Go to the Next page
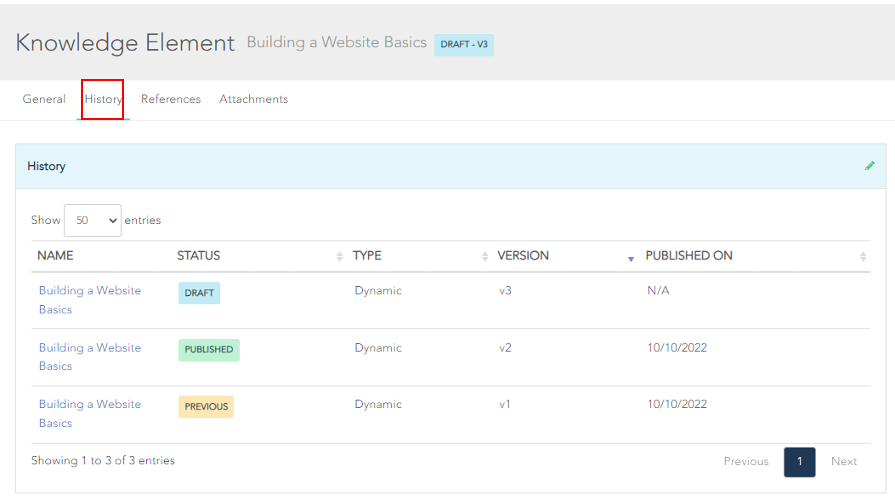Image resolution: width=895 pixels, height=502 pixels. tap(844, 461)
